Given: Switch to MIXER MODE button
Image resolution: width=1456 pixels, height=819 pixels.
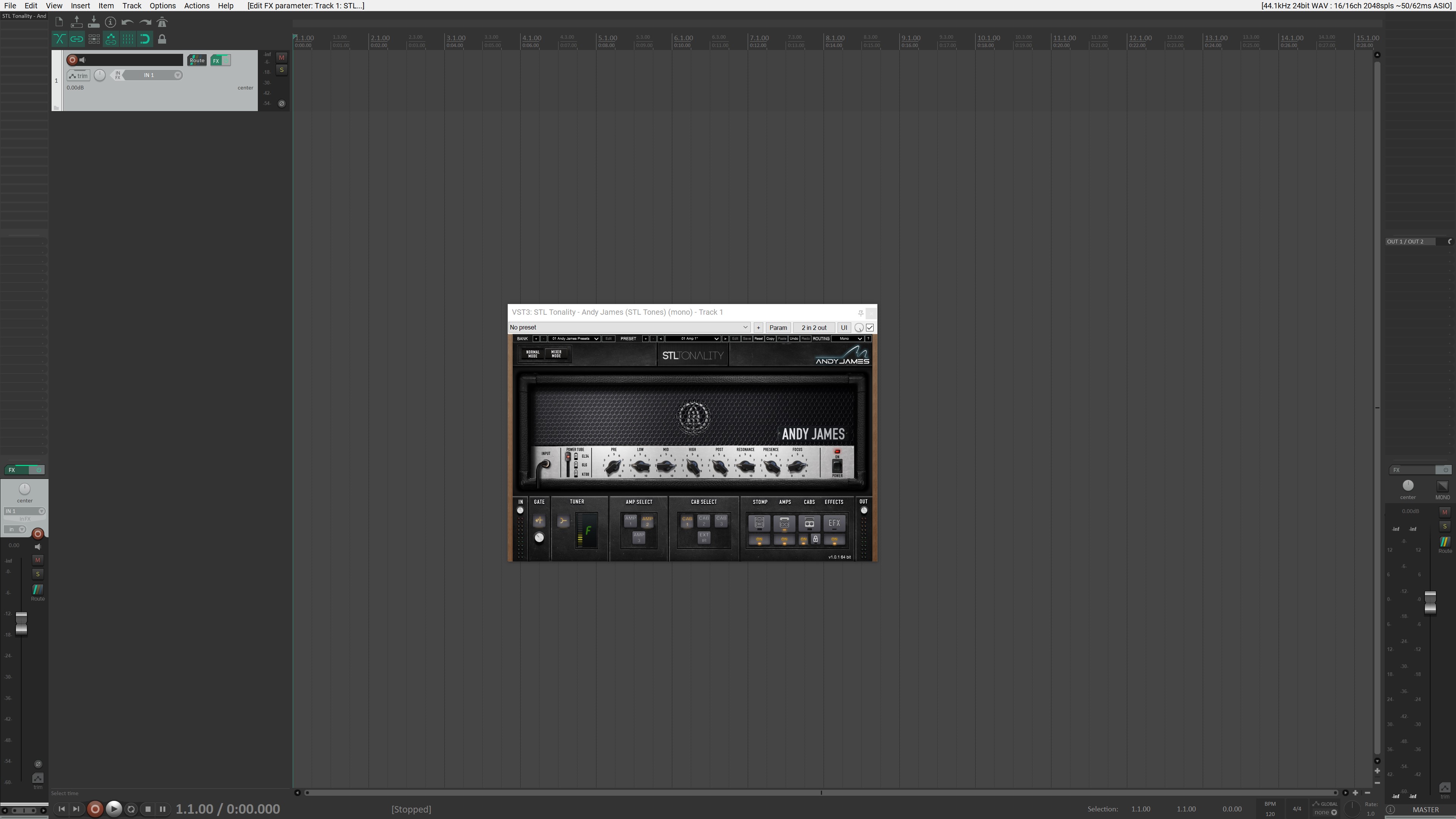Looking at the screenshot, I should [556, 355].
